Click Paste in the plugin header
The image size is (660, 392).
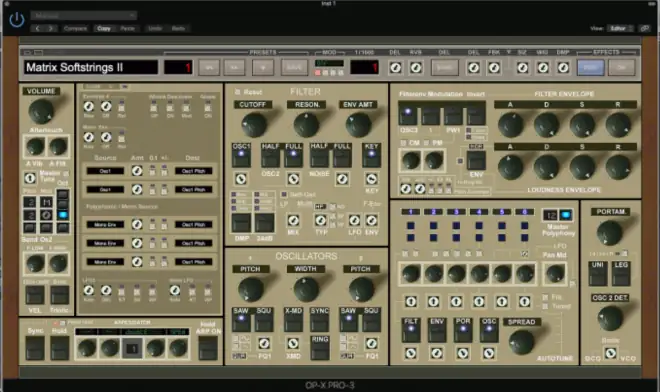(128, 28)
